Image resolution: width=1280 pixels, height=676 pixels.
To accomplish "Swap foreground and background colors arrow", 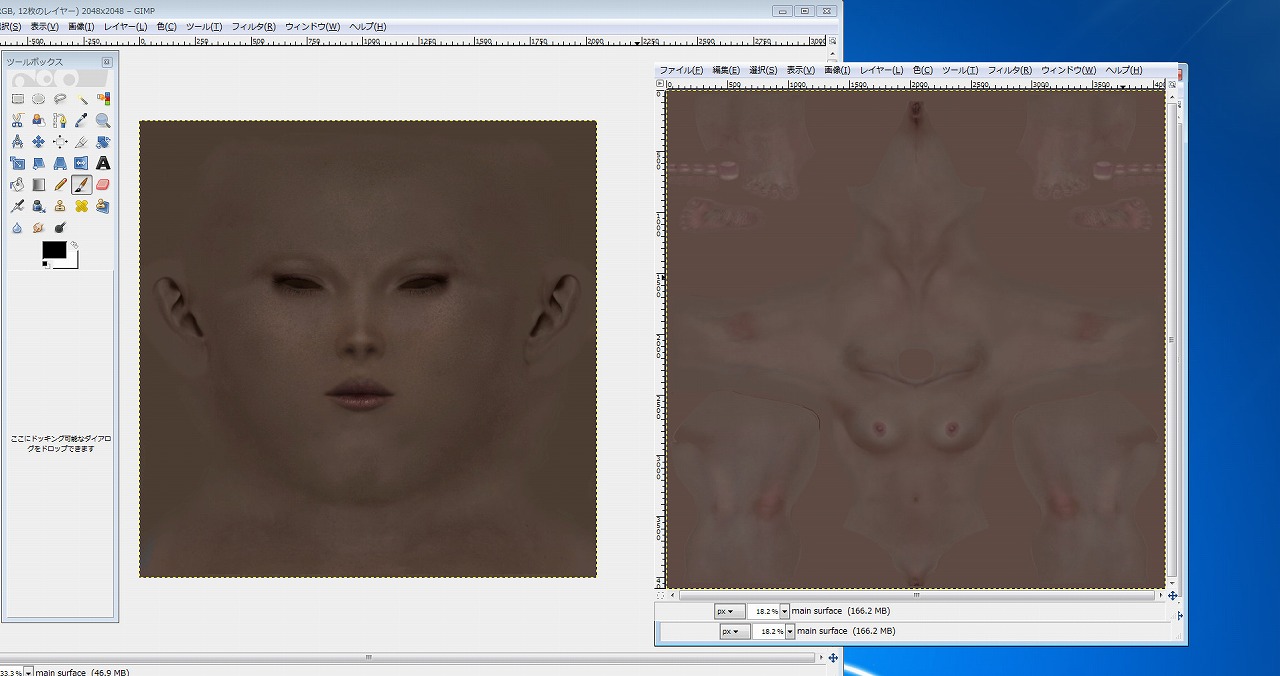I will click(x=74, y=245).
